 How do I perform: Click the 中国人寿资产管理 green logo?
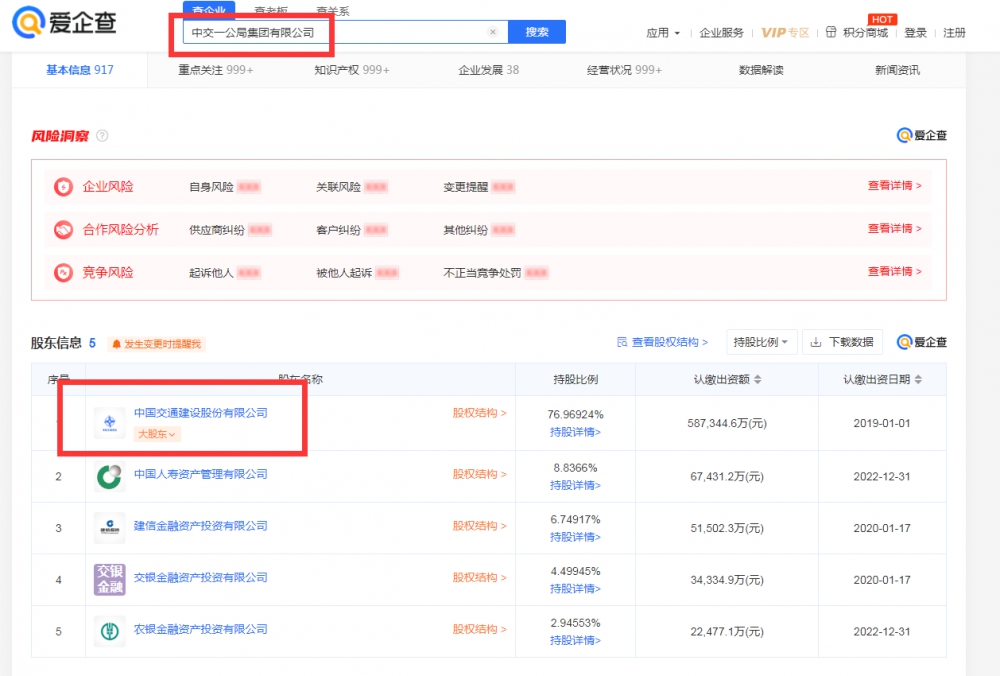click(x=110, y=476)
